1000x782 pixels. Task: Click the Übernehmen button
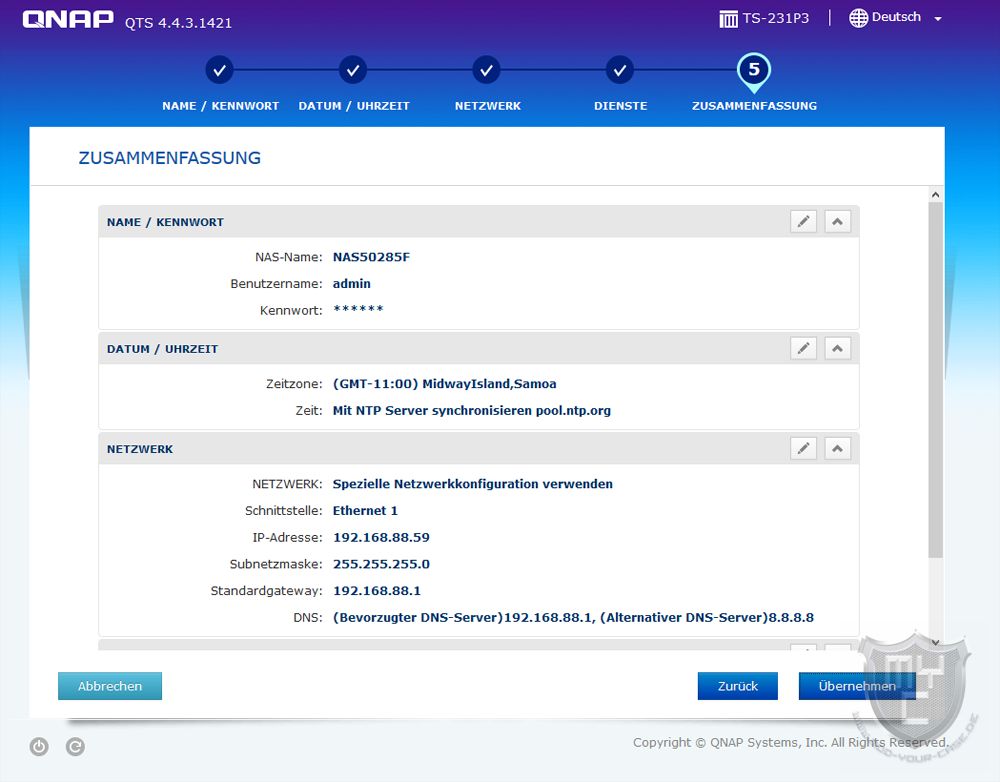tap(856, 686)
